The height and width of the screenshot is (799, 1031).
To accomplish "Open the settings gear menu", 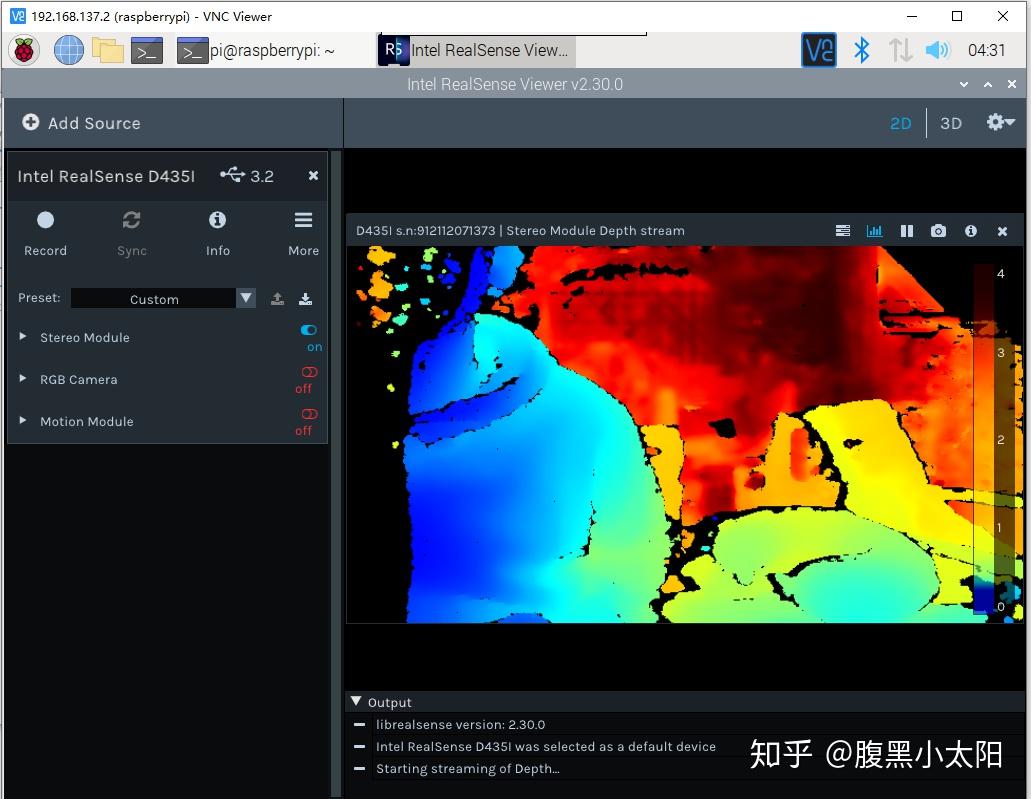I will click(996, 122).
